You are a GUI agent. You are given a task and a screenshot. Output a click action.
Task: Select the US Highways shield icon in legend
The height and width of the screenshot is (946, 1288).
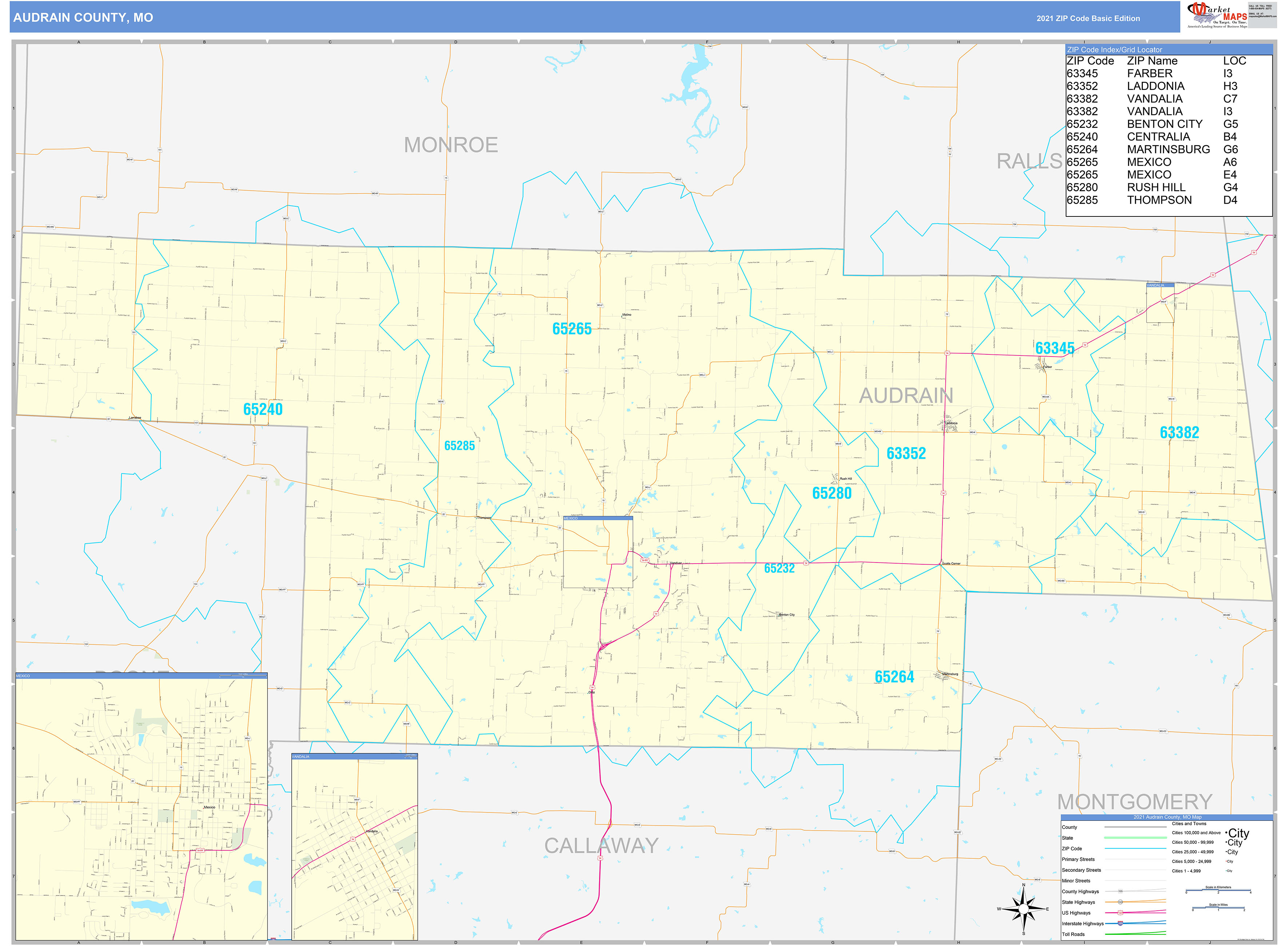(x=1120, y=913)
